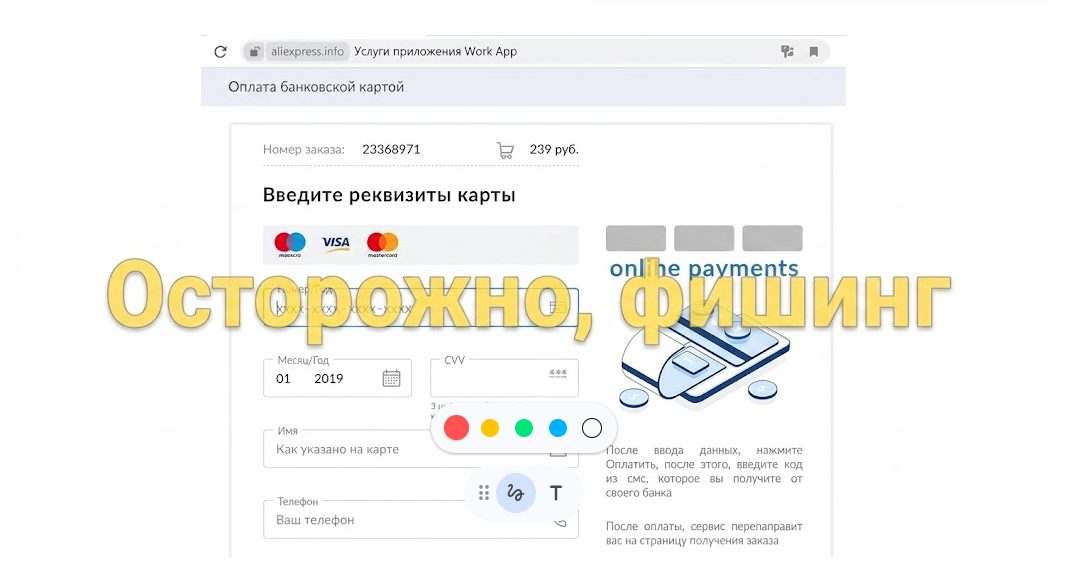Select the Maestro card logo
The width and height of the screenshot is (1069, 586).
pos(290,244)
